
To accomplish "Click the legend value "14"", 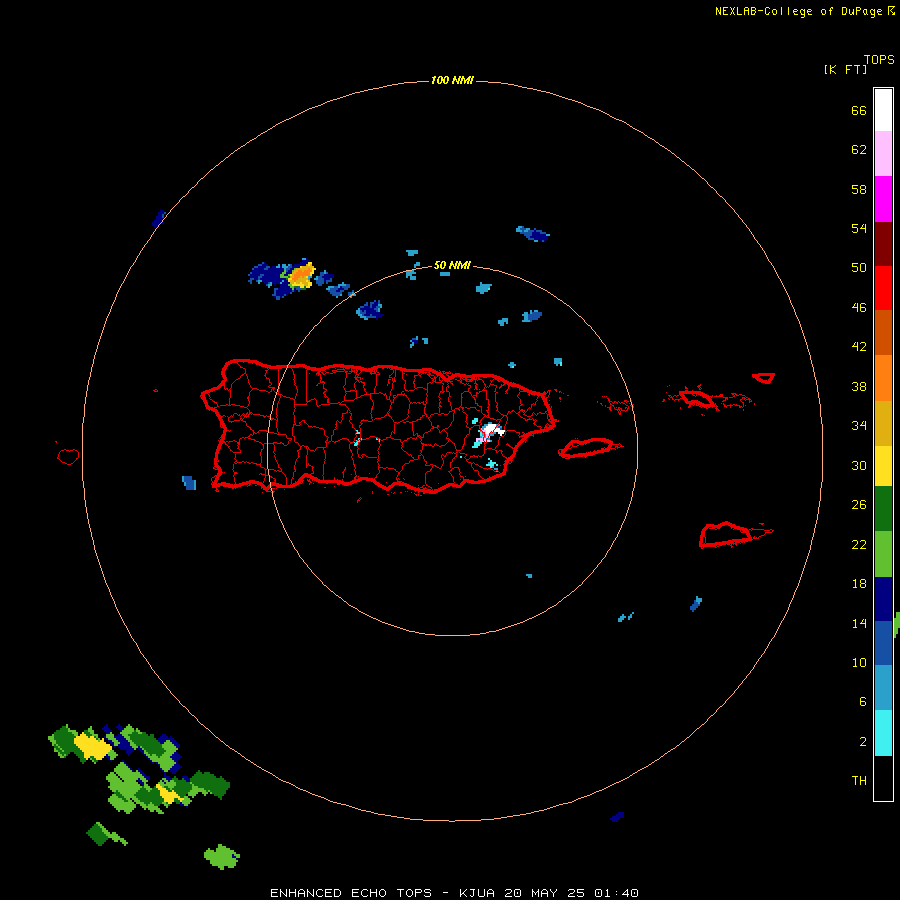I will [859, 623].
